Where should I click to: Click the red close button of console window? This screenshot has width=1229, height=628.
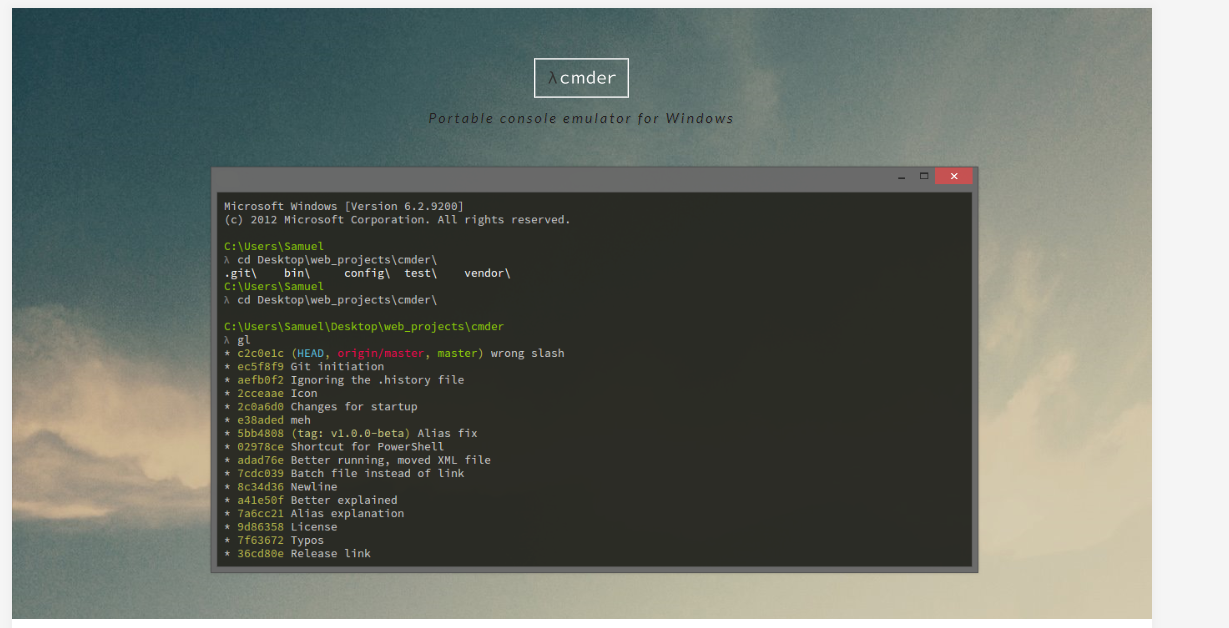coord(953,176)
